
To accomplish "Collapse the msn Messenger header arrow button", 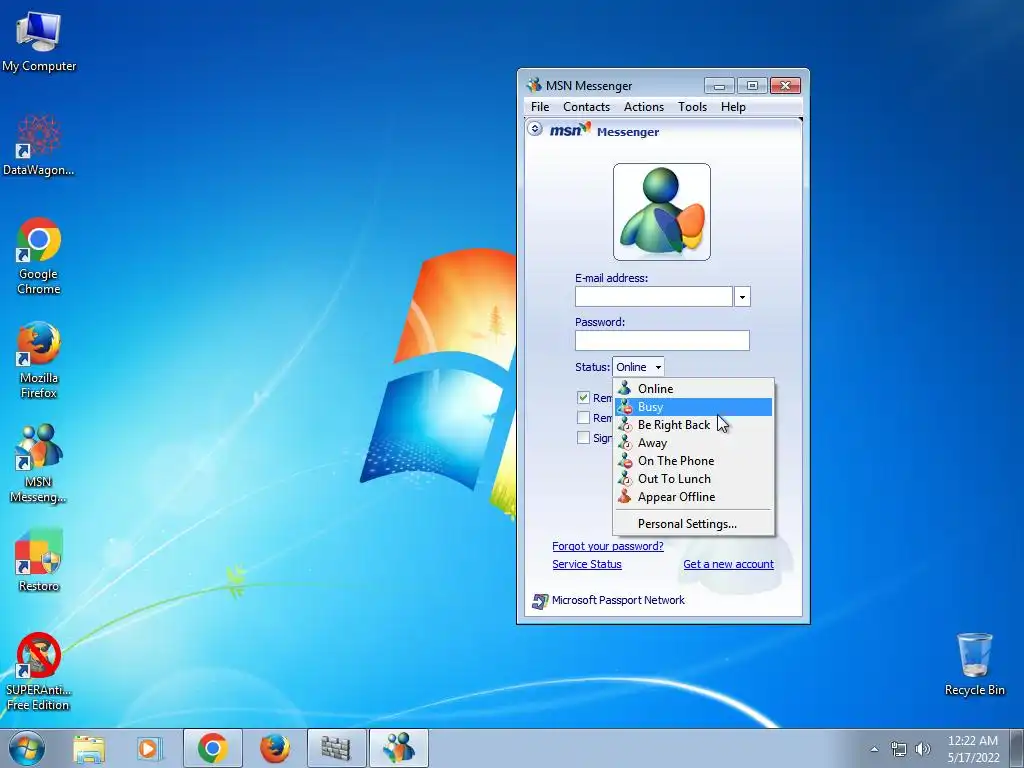I will (535, 129).
